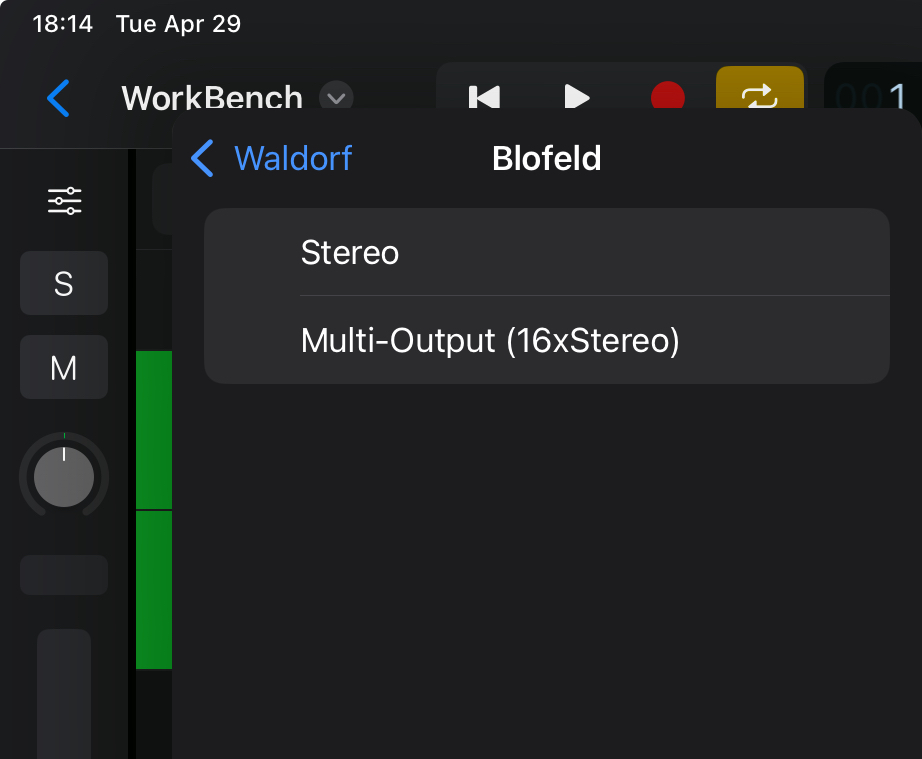Click the track volume fader
The image size is (922, 759).
(64, 693)
